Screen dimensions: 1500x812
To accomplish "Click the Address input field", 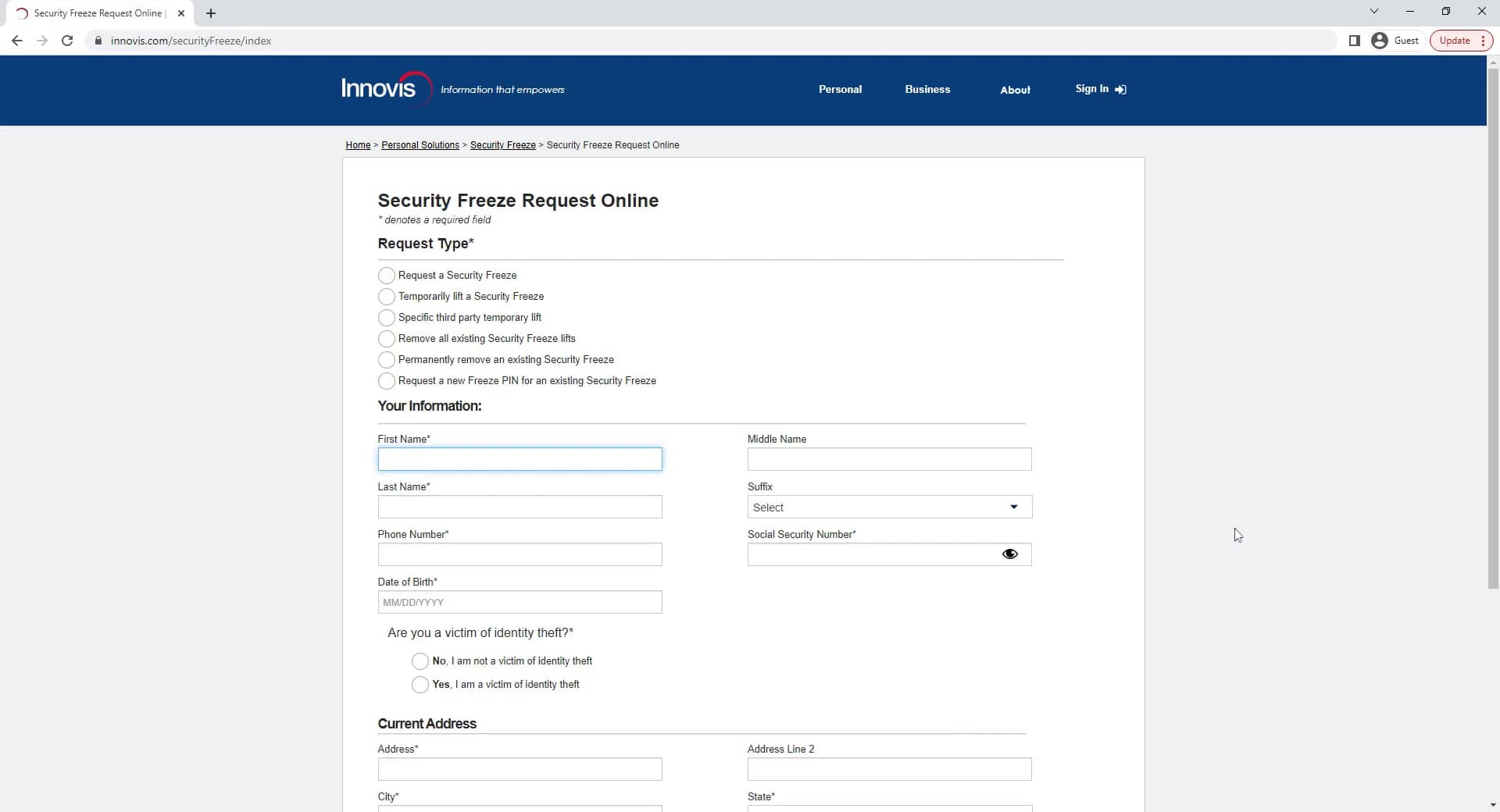I will click(x=520, y=769).
